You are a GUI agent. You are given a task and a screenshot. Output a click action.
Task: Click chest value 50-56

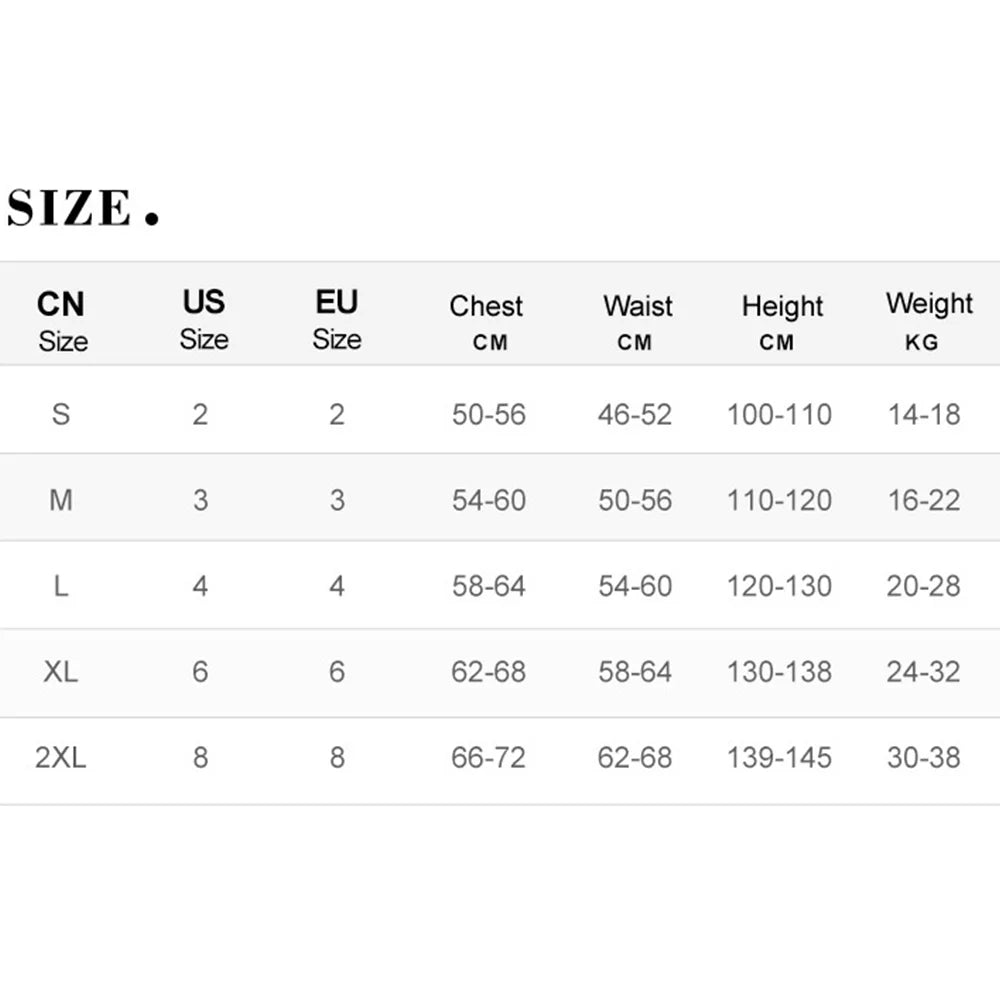point(488,414)
